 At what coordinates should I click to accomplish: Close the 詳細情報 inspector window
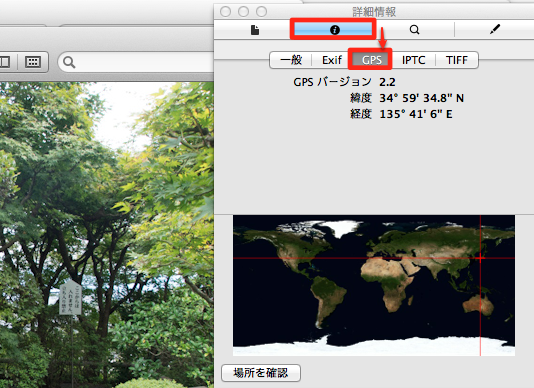coord(225,12)
